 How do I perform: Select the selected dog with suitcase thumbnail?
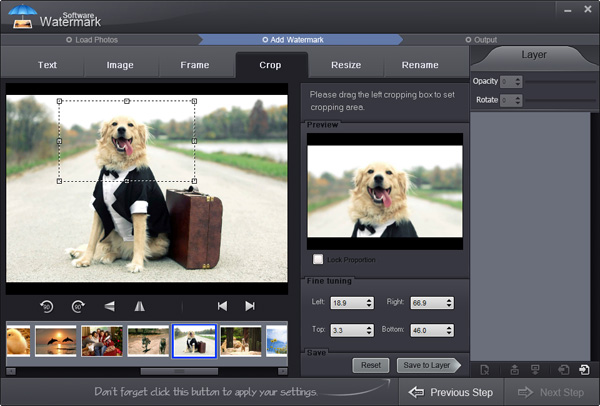[x=194, y=341]
